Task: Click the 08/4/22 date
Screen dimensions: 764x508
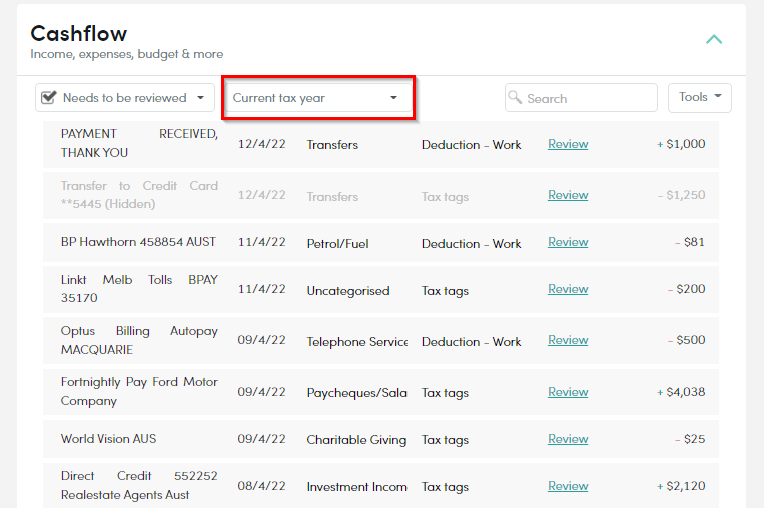Action: [x=261, y=486]
